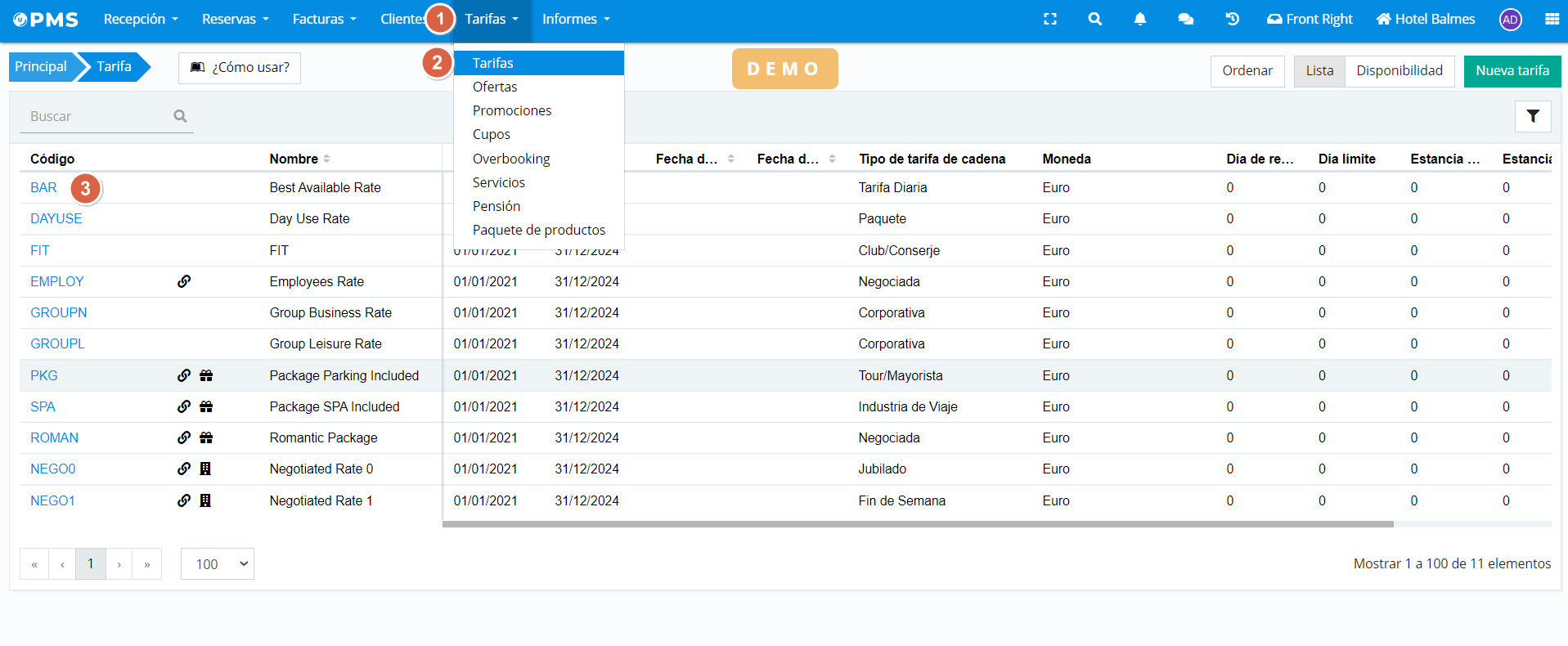Open the apps grid icon
Viewport: 1568px width, 646px height.
pos(1552,19)
